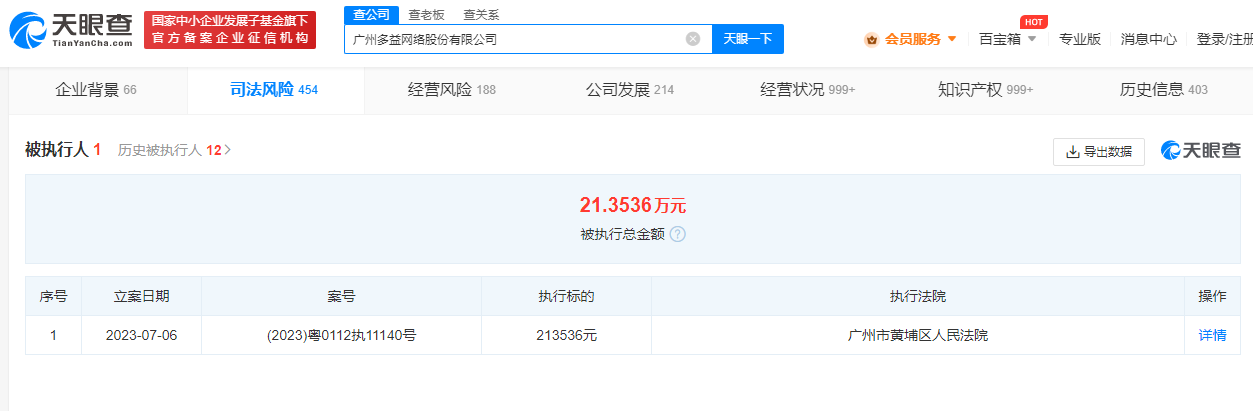Click the 21.3536万元 total amount
Viewport: 1253px width, 411px height.
click(x=633, y=206)
